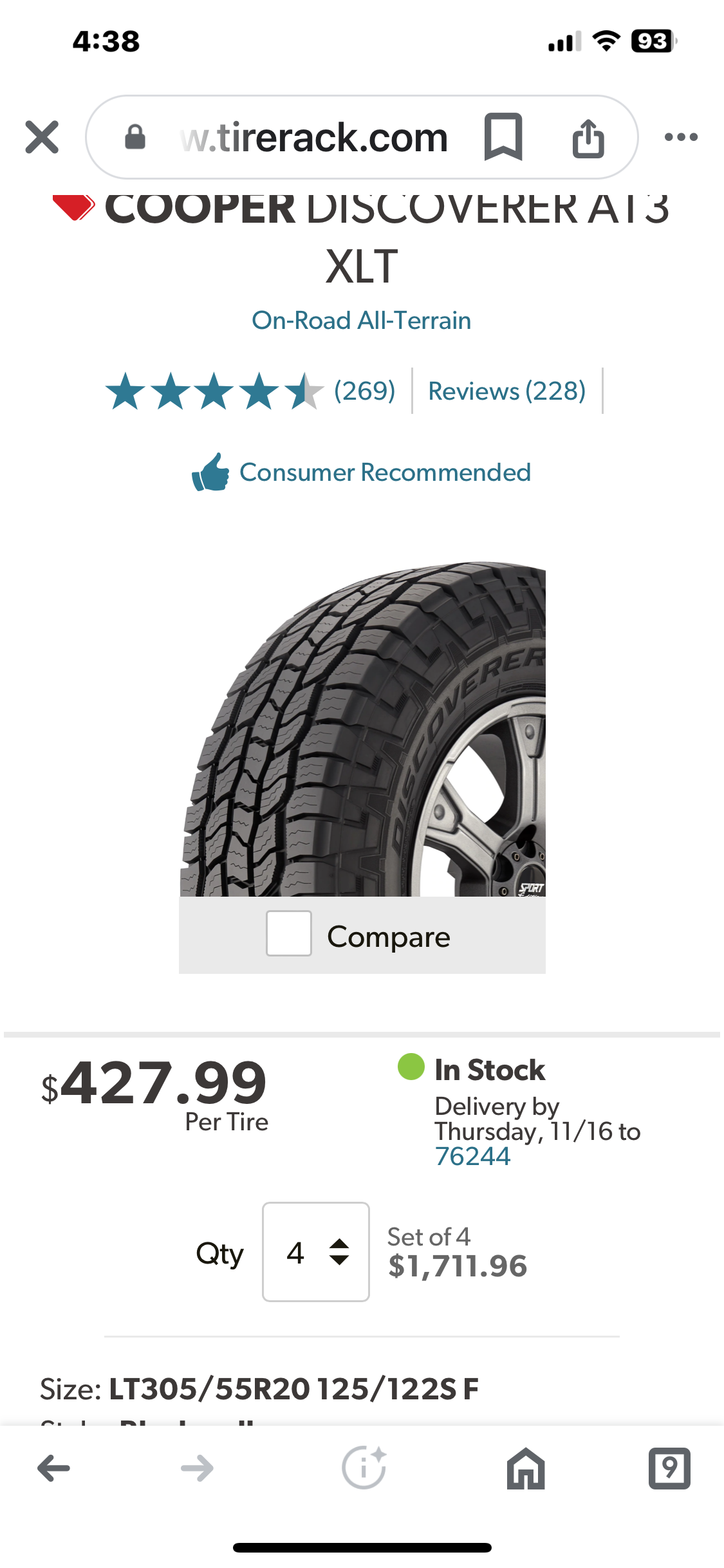This screenshot has width=724, height=1568.
Task: Open the On-Road All-Terrain category link
Action: pyautogui.click(x=362, y=321)
